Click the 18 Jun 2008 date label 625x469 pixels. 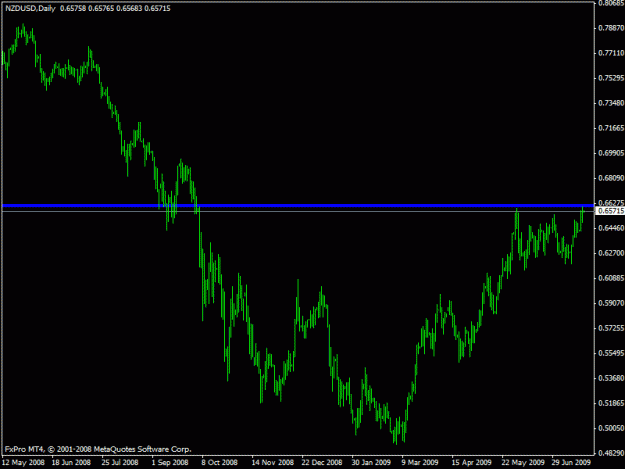point(71,463)
